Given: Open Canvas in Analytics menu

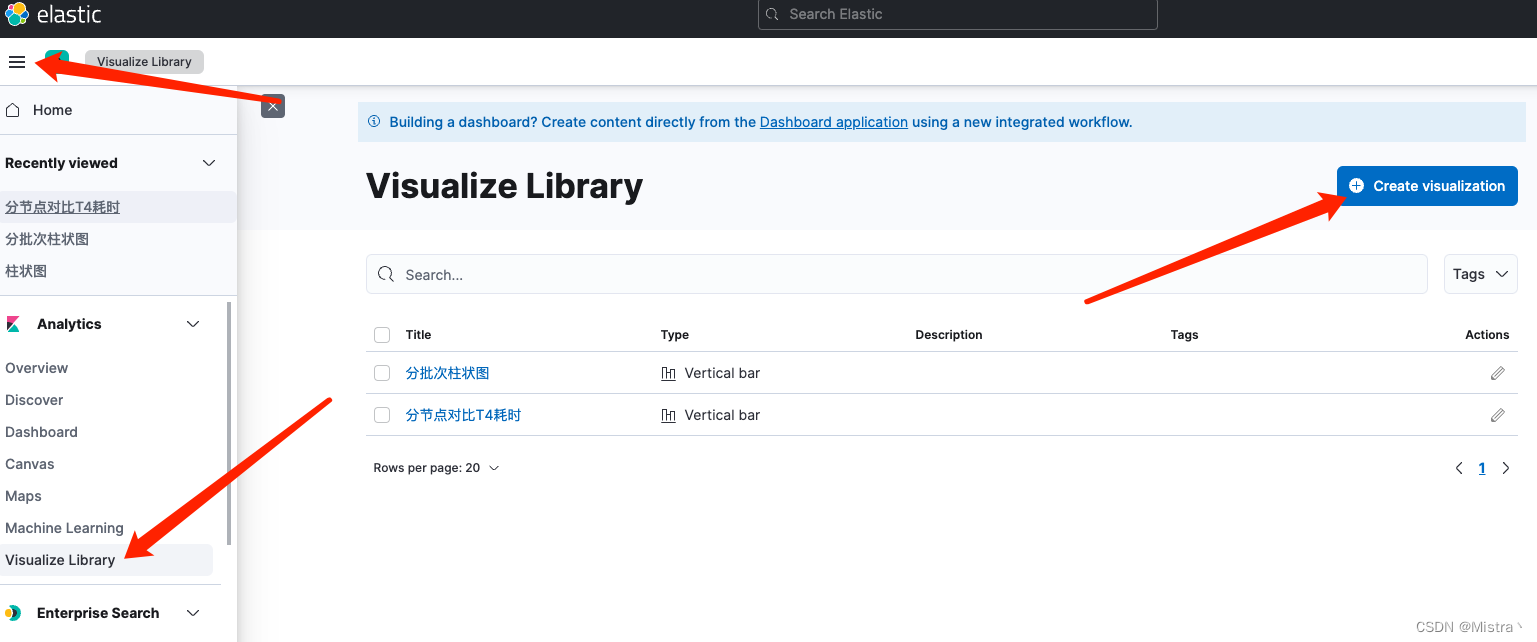Looking at the screenshot, I should (30, 464).
